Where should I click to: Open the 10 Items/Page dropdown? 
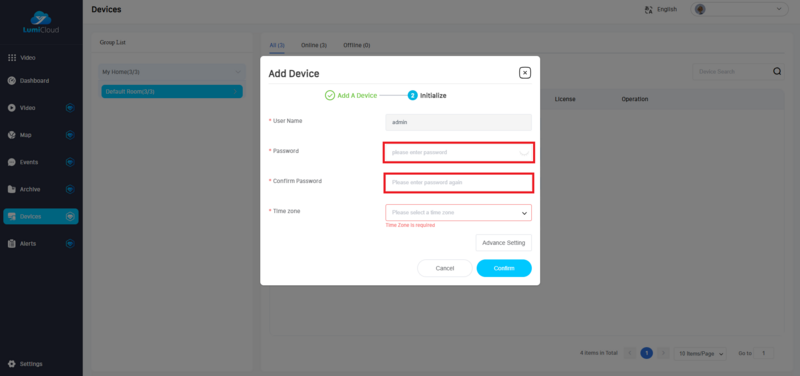point(700,354)
